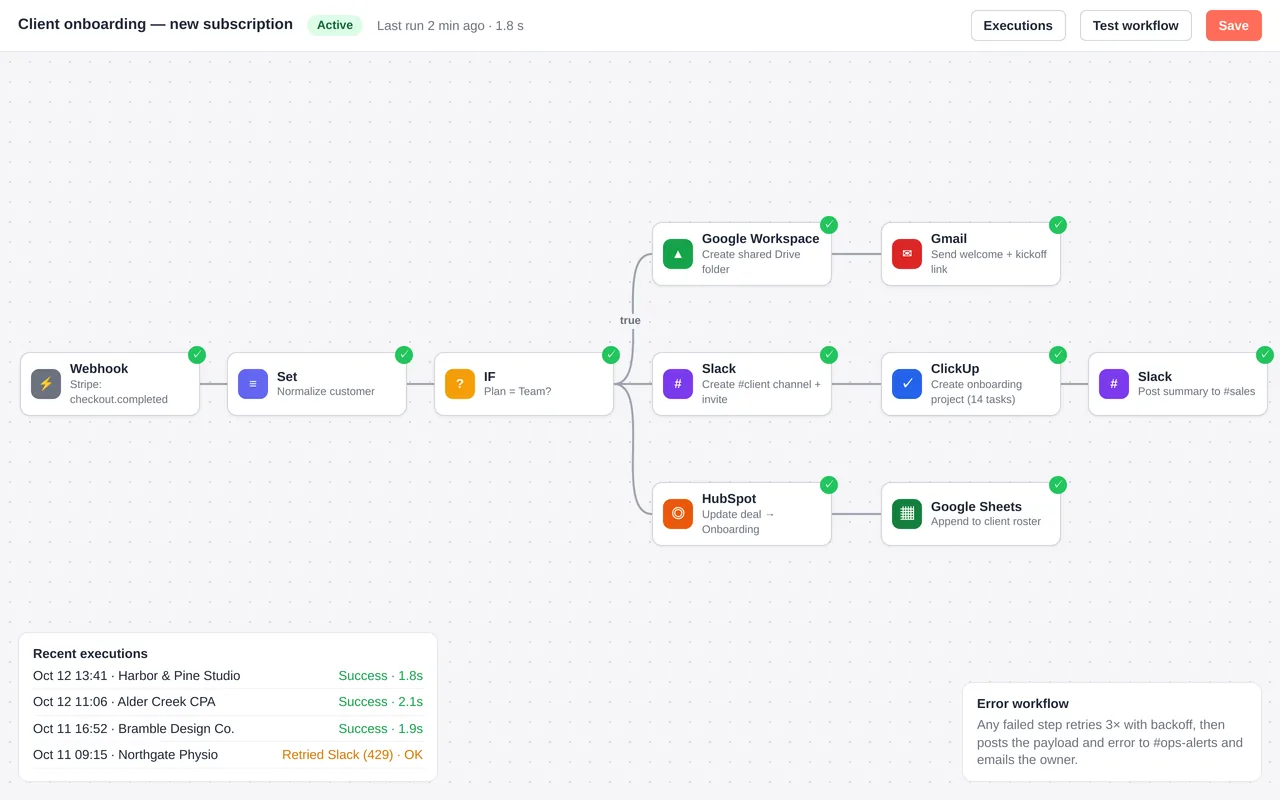
Task: Click the "Normalize customer" text
Action: [326, 392]
